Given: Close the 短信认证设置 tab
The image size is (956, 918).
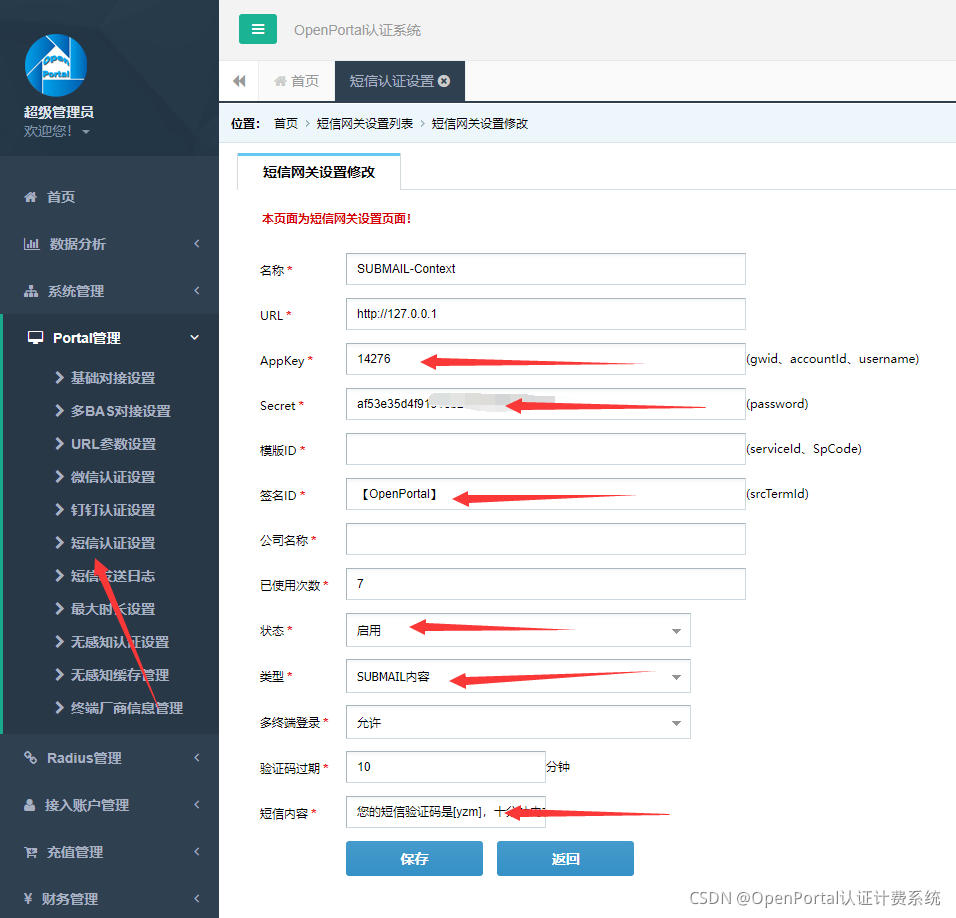Looking at the screenshot, I should pyautogui.click(x=444, y=81).
